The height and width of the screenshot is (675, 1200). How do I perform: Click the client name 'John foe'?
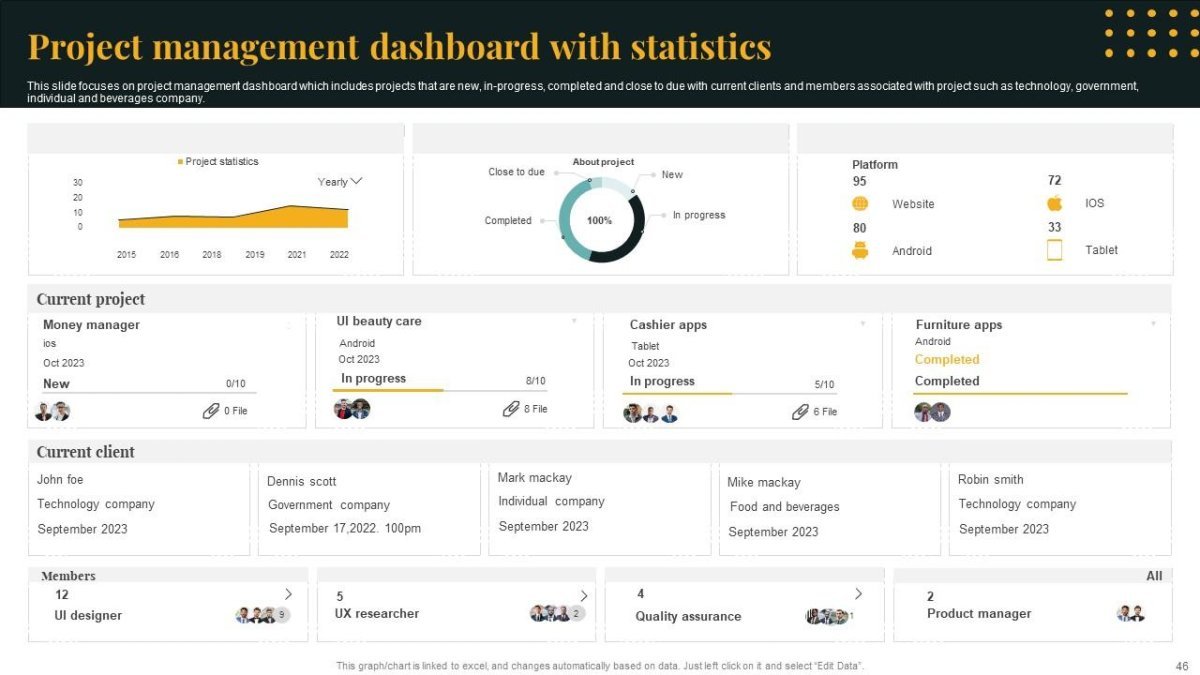(x=60, y=480)
